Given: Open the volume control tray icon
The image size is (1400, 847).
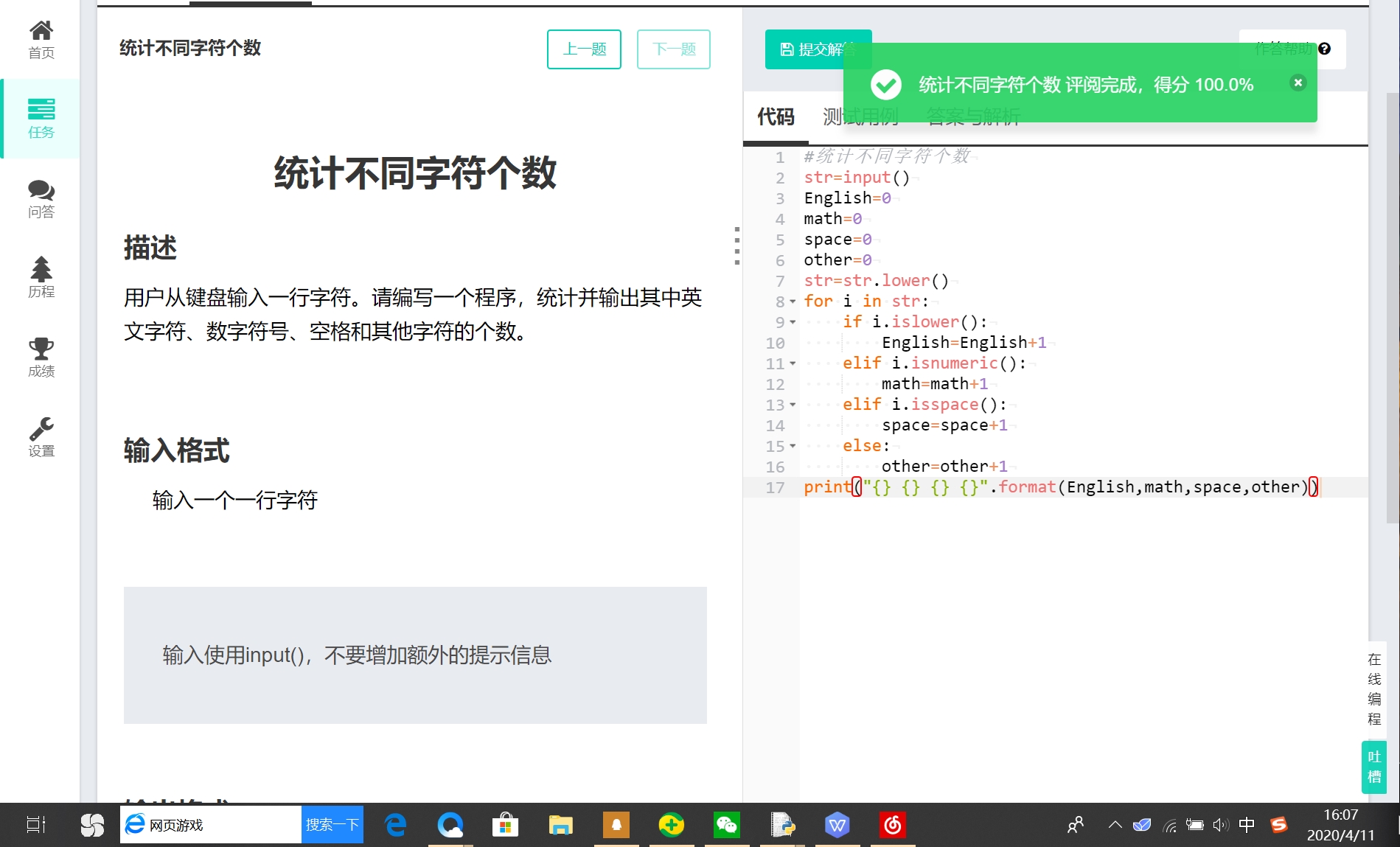Looking at the screenshot, I should click(1221, 825).
